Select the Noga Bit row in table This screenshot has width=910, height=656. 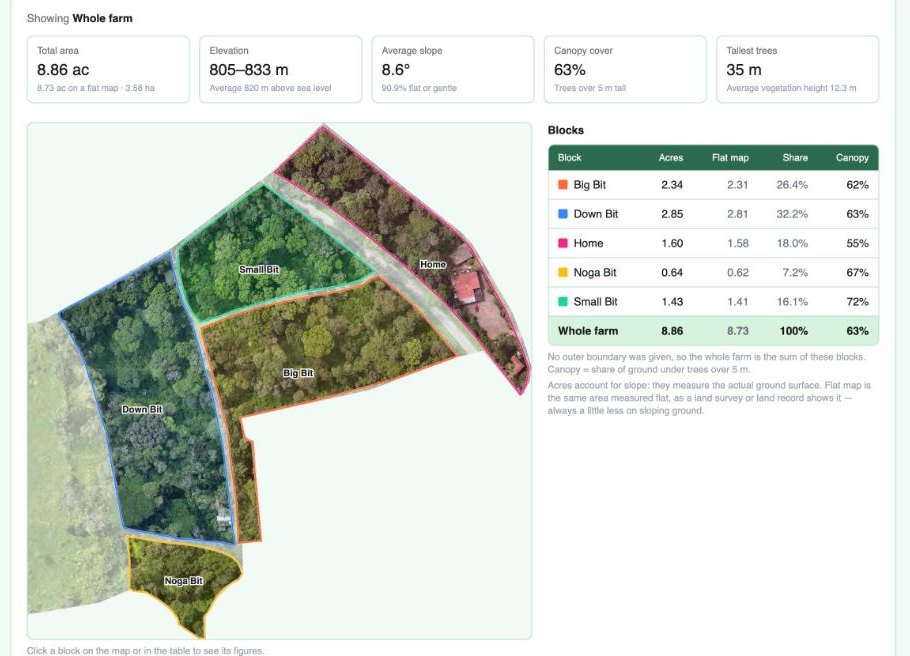coord(713,272)
